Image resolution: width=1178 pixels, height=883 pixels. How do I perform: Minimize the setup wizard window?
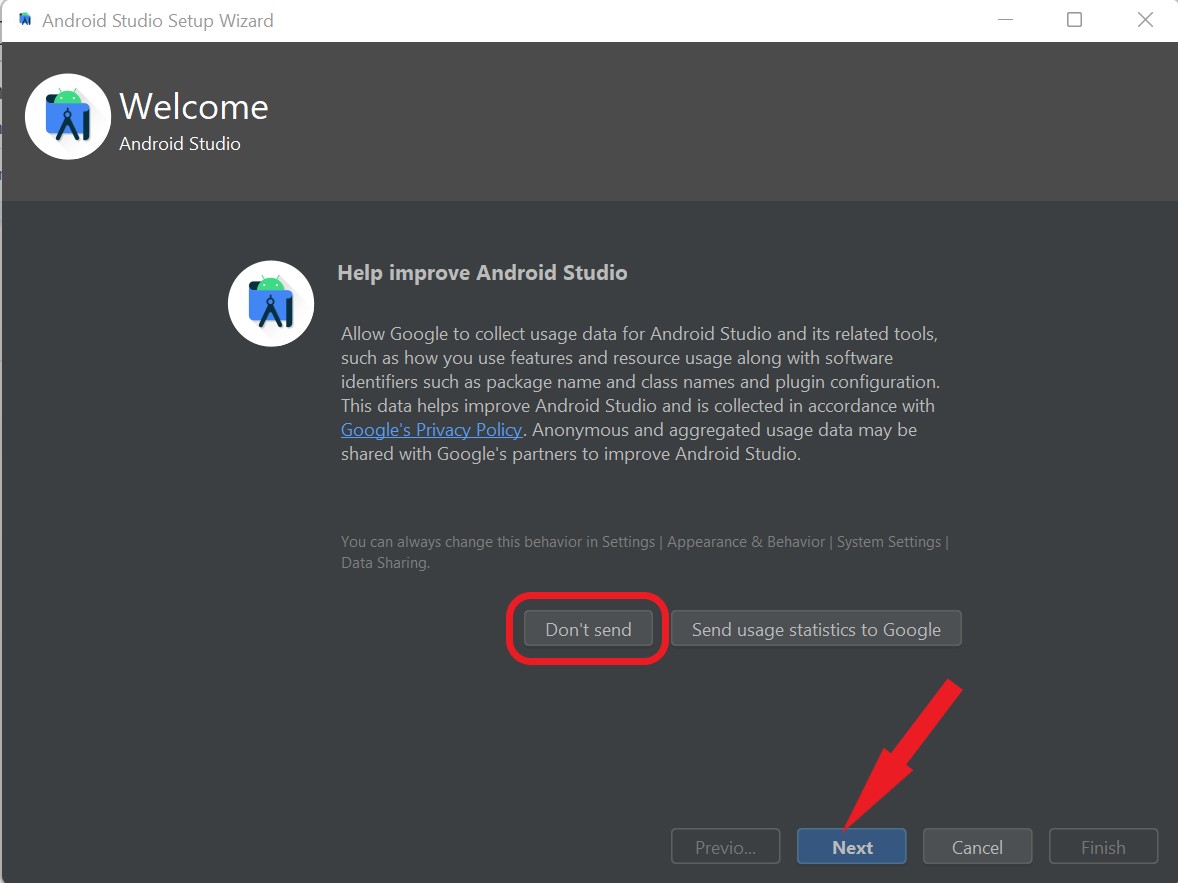coord(1004,19)
